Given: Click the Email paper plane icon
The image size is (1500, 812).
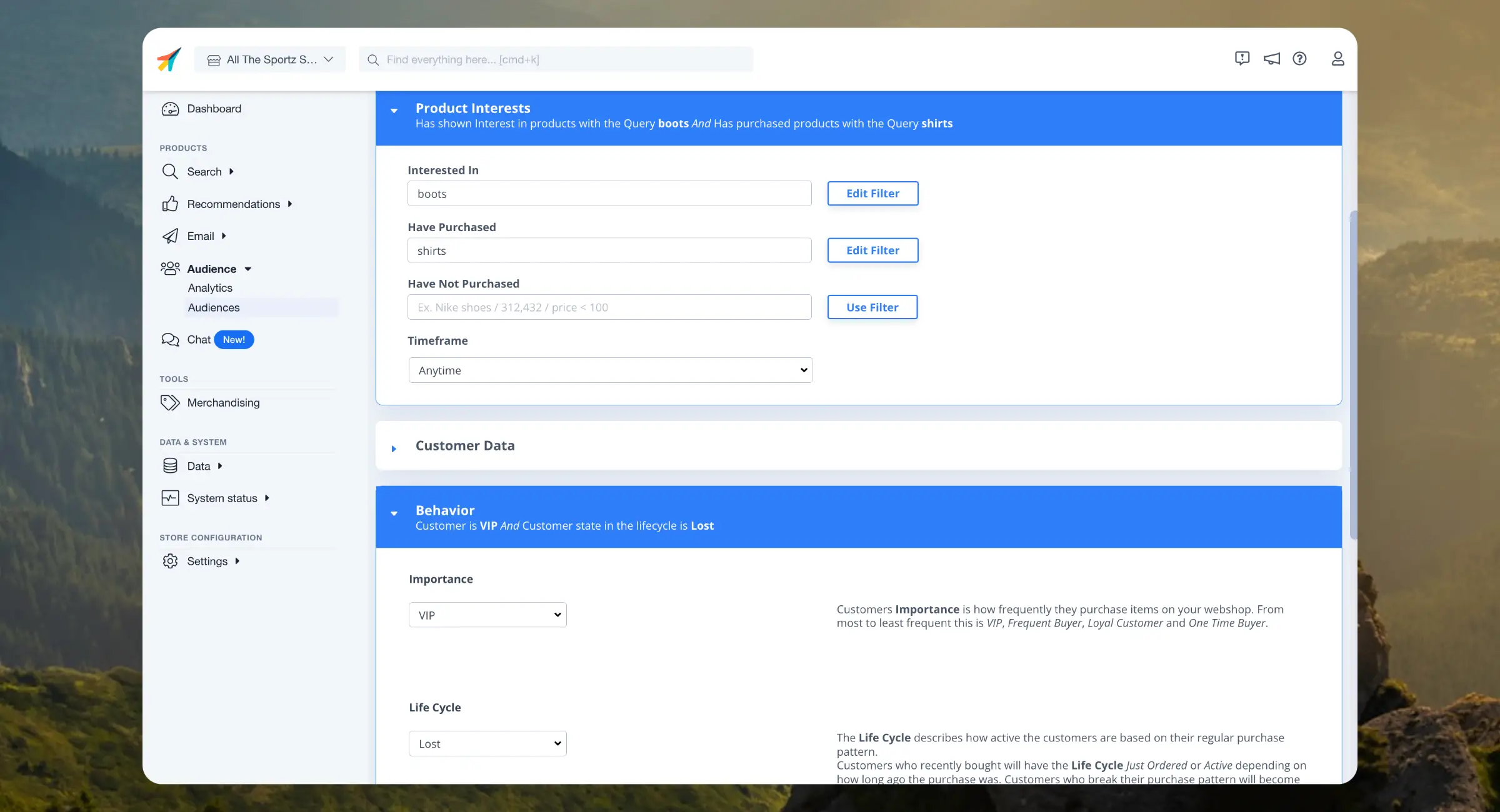Looking at the screenshot, I should [x=170, y=235].
